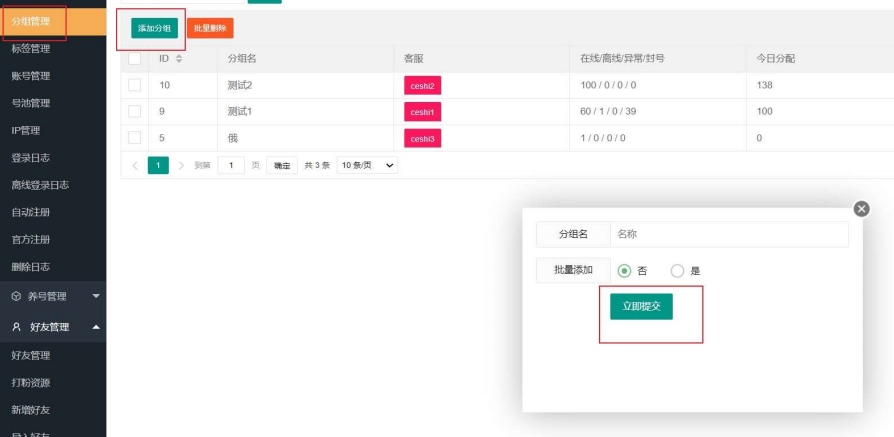Click the ID column sort arrows
Viewport: 894px width, 437px height.
pos(179,58)
